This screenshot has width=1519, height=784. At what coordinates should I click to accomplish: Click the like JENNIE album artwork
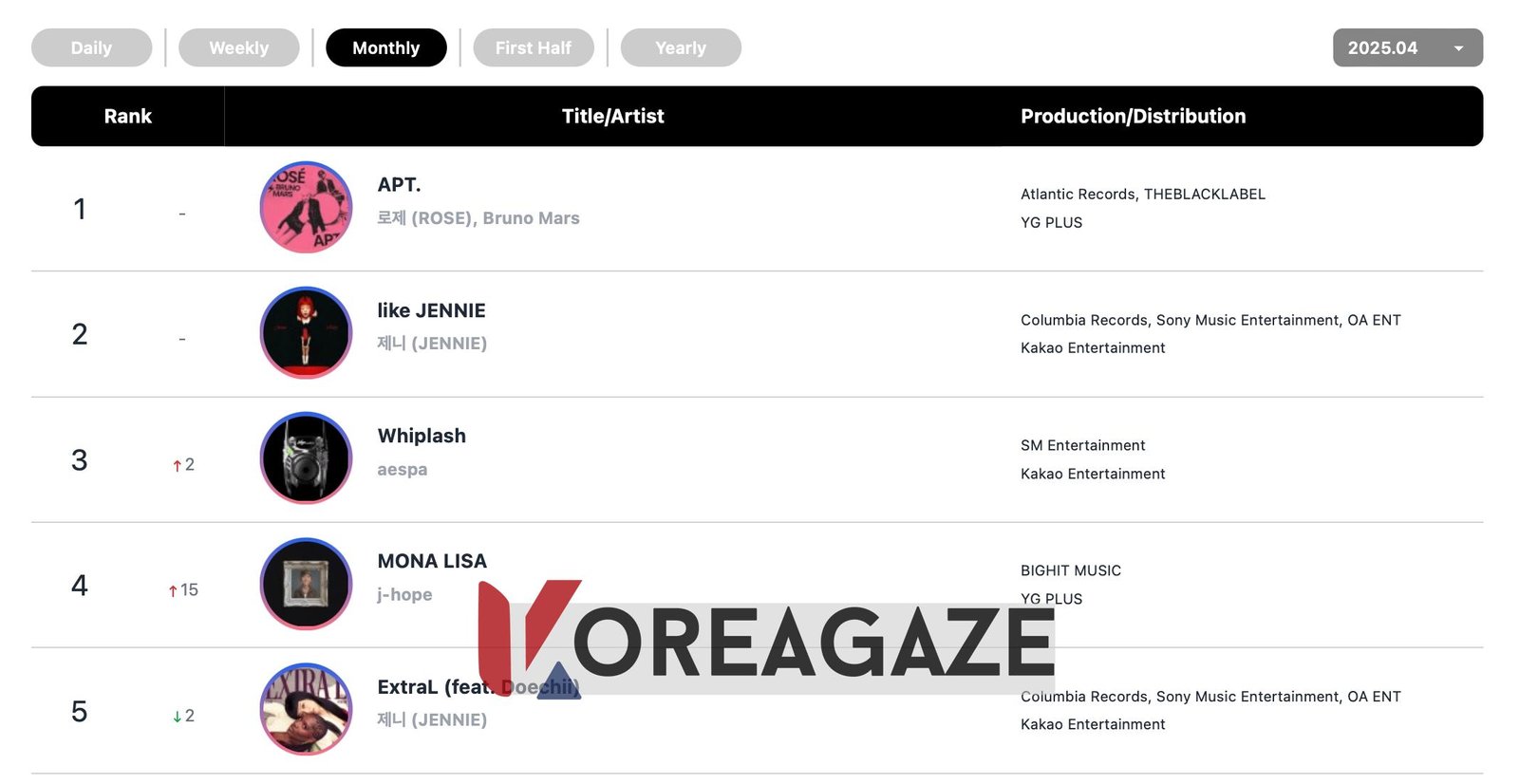point(306,333)
